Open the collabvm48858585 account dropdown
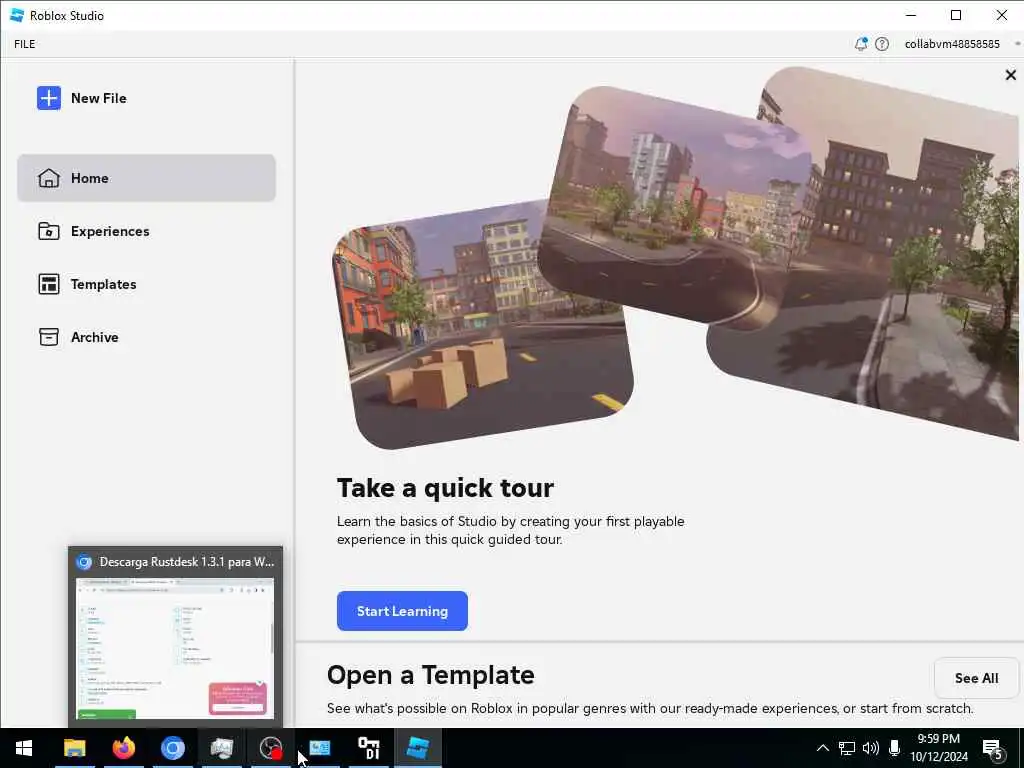Viewport: 1024px width, 768px height. pyautogui.click(x=961, y=44)
